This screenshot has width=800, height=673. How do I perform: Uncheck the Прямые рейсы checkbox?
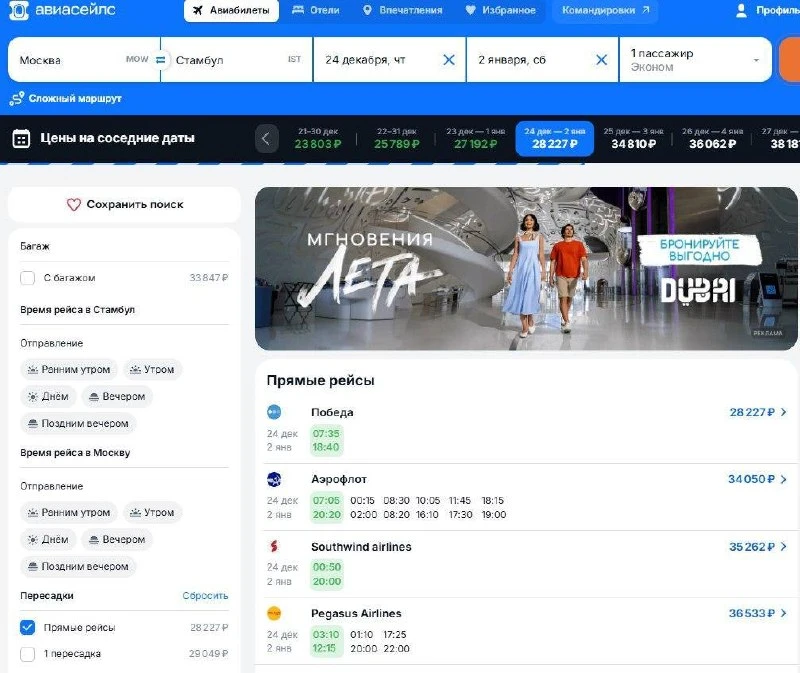coord(28,627)
